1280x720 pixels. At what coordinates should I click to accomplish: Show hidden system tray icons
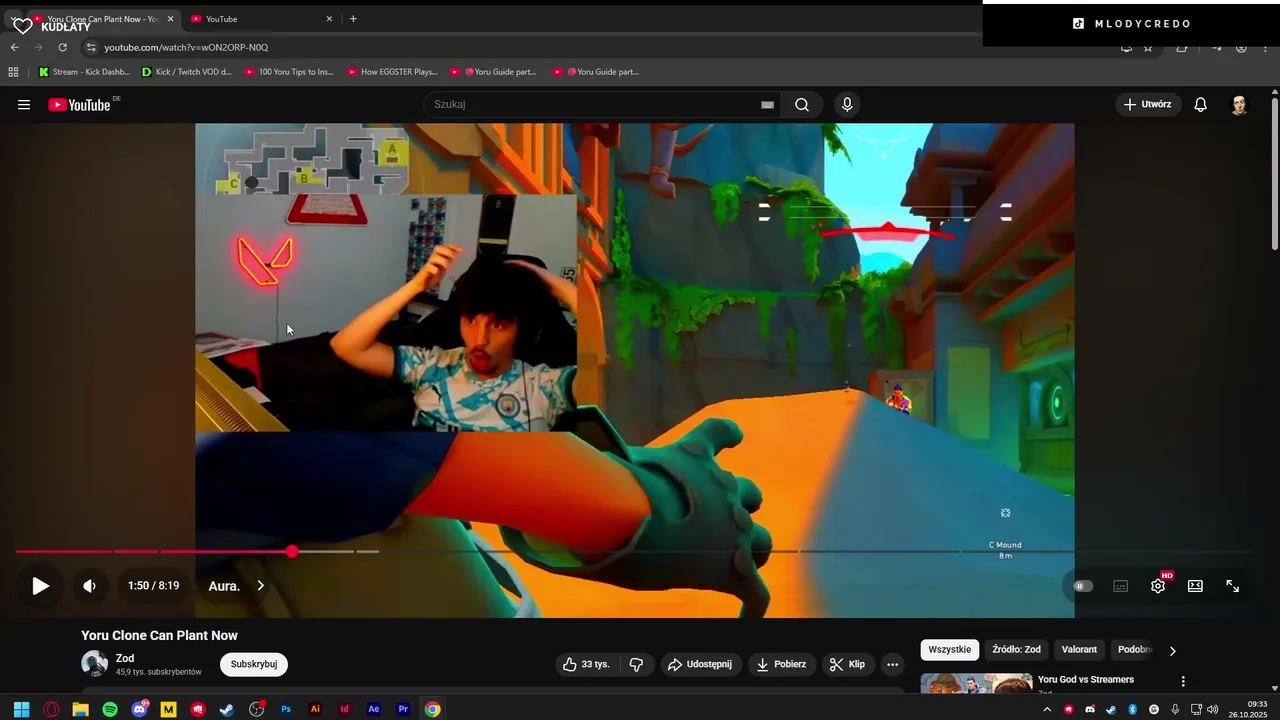coord(1047,709)
